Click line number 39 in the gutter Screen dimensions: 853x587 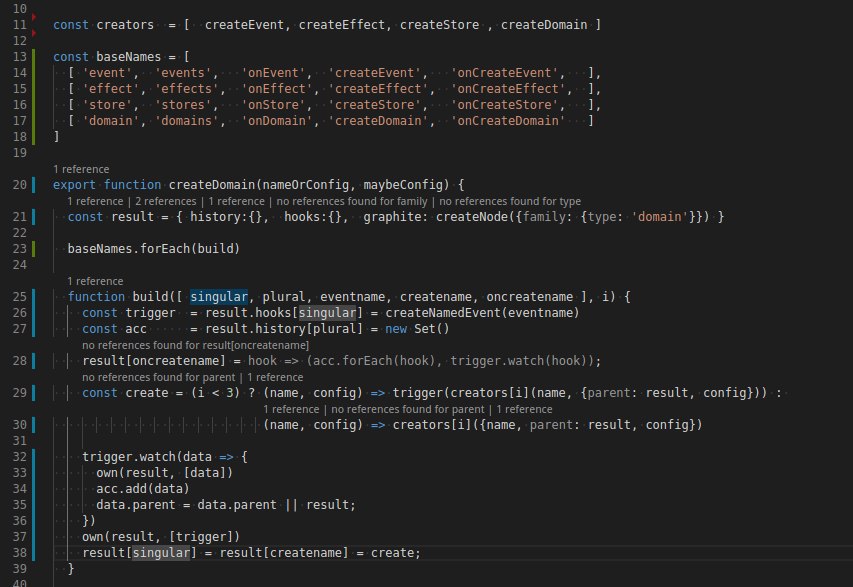20,569
